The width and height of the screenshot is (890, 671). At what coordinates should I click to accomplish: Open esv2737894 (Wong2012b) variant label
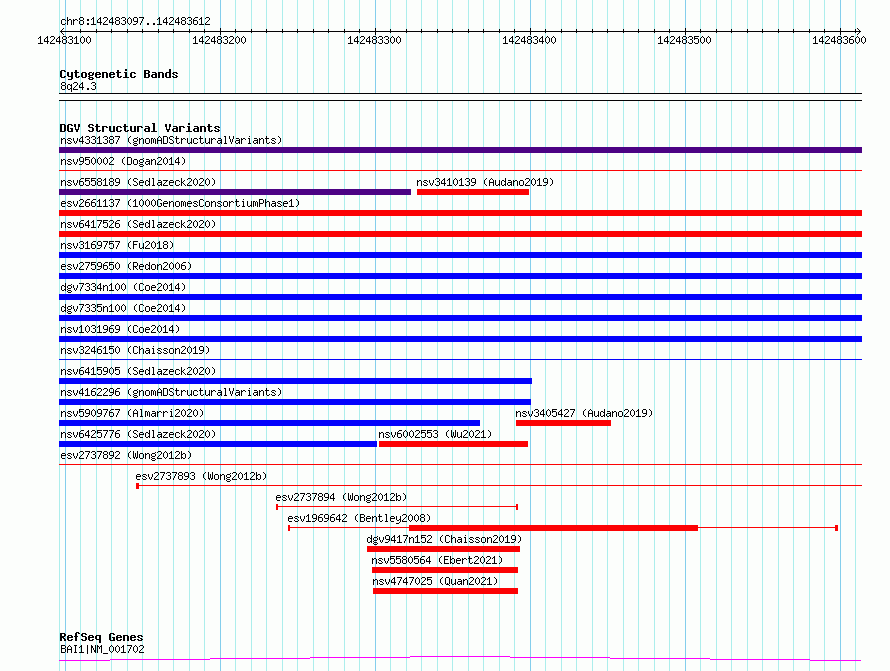[x=341, y=497]
